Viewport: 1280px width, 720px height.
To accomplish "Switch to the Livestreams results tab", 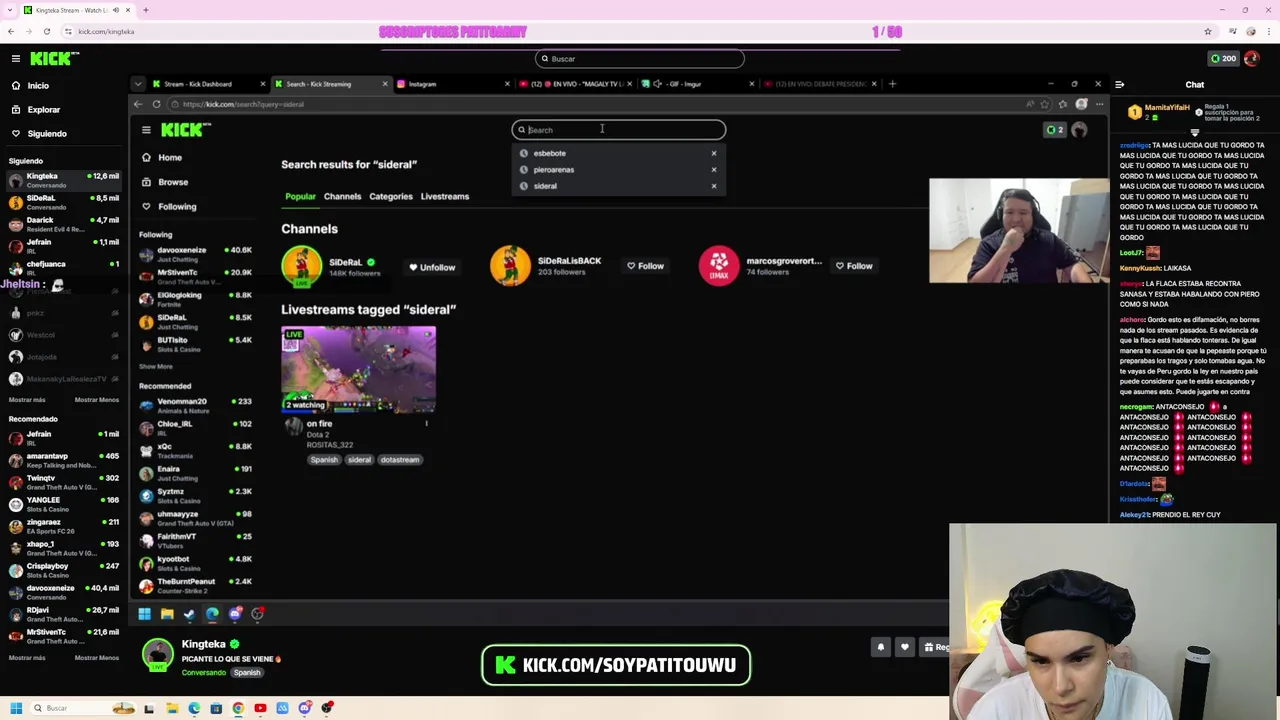I will [x=445, y=197].
